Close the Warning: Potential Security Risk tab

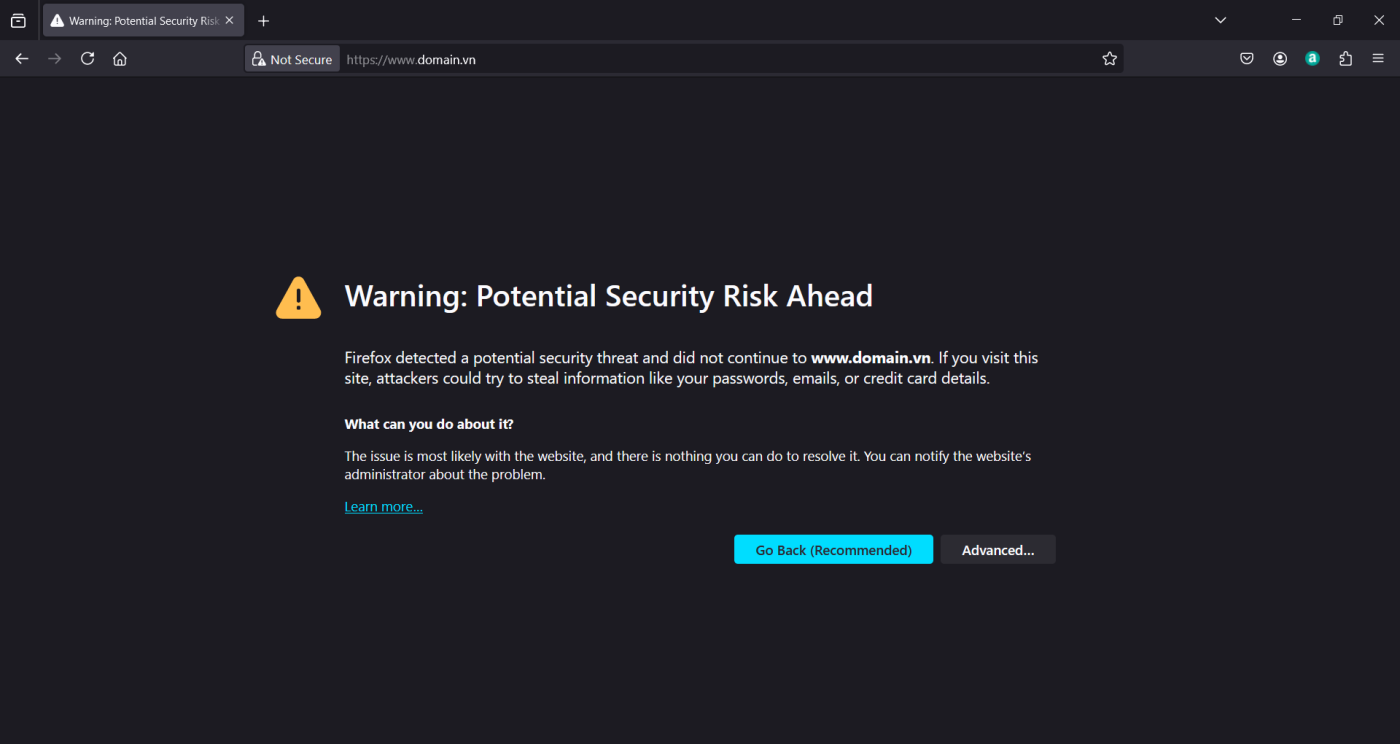[x=229, y=20]
